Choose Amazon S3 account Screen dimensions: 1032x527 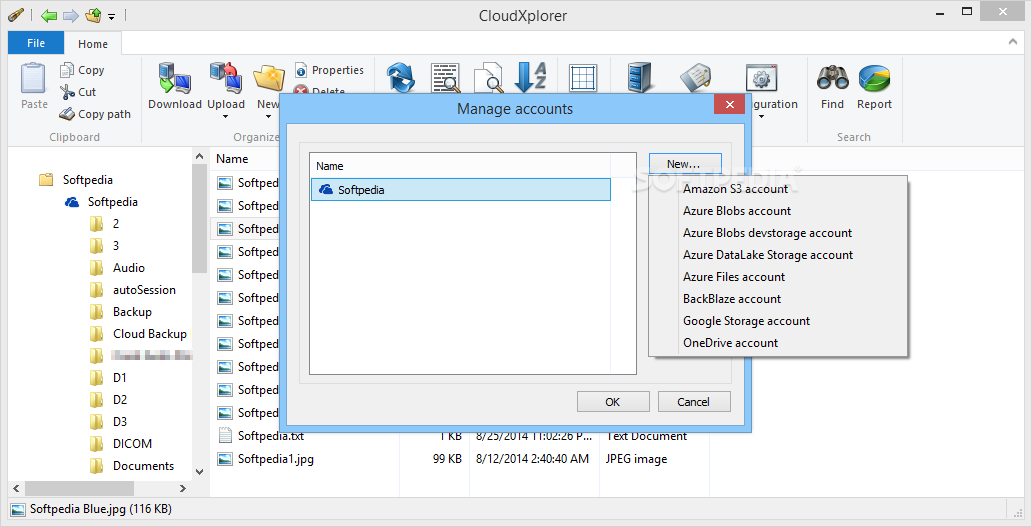click(x=778, y=189)
